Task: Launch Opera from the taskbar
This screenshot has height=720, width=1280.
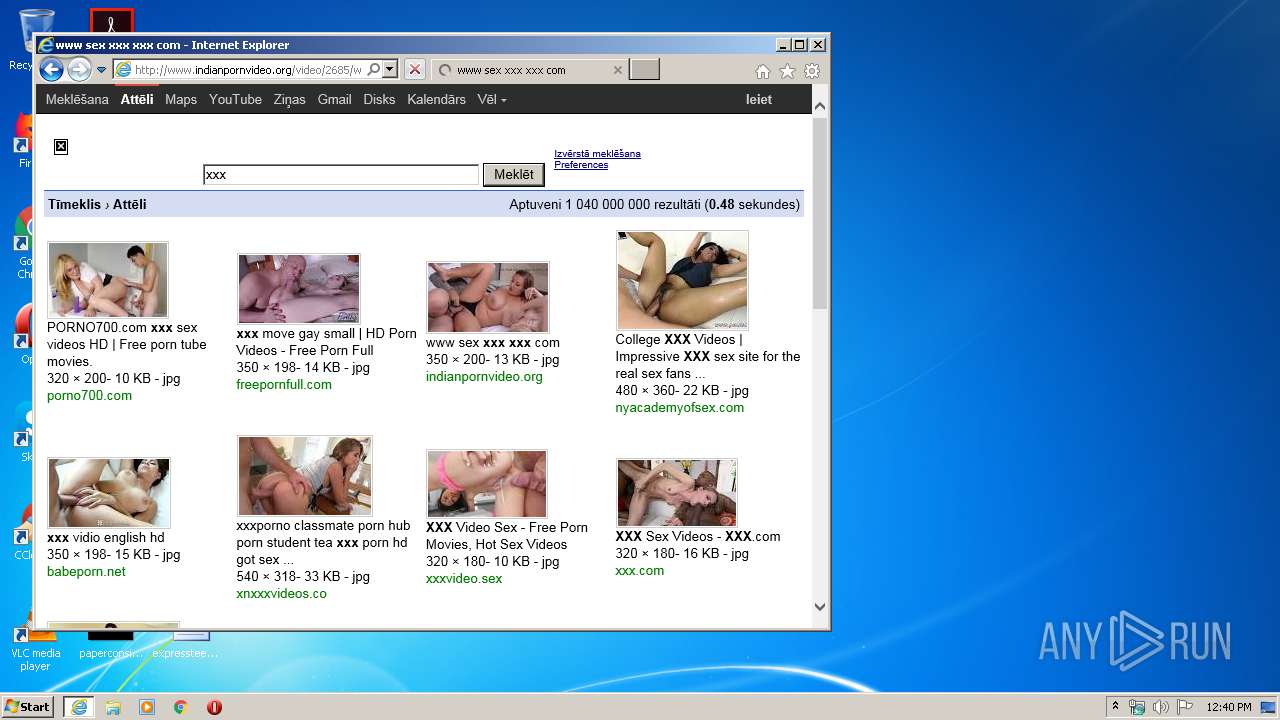Action: [x=214, y=707]
